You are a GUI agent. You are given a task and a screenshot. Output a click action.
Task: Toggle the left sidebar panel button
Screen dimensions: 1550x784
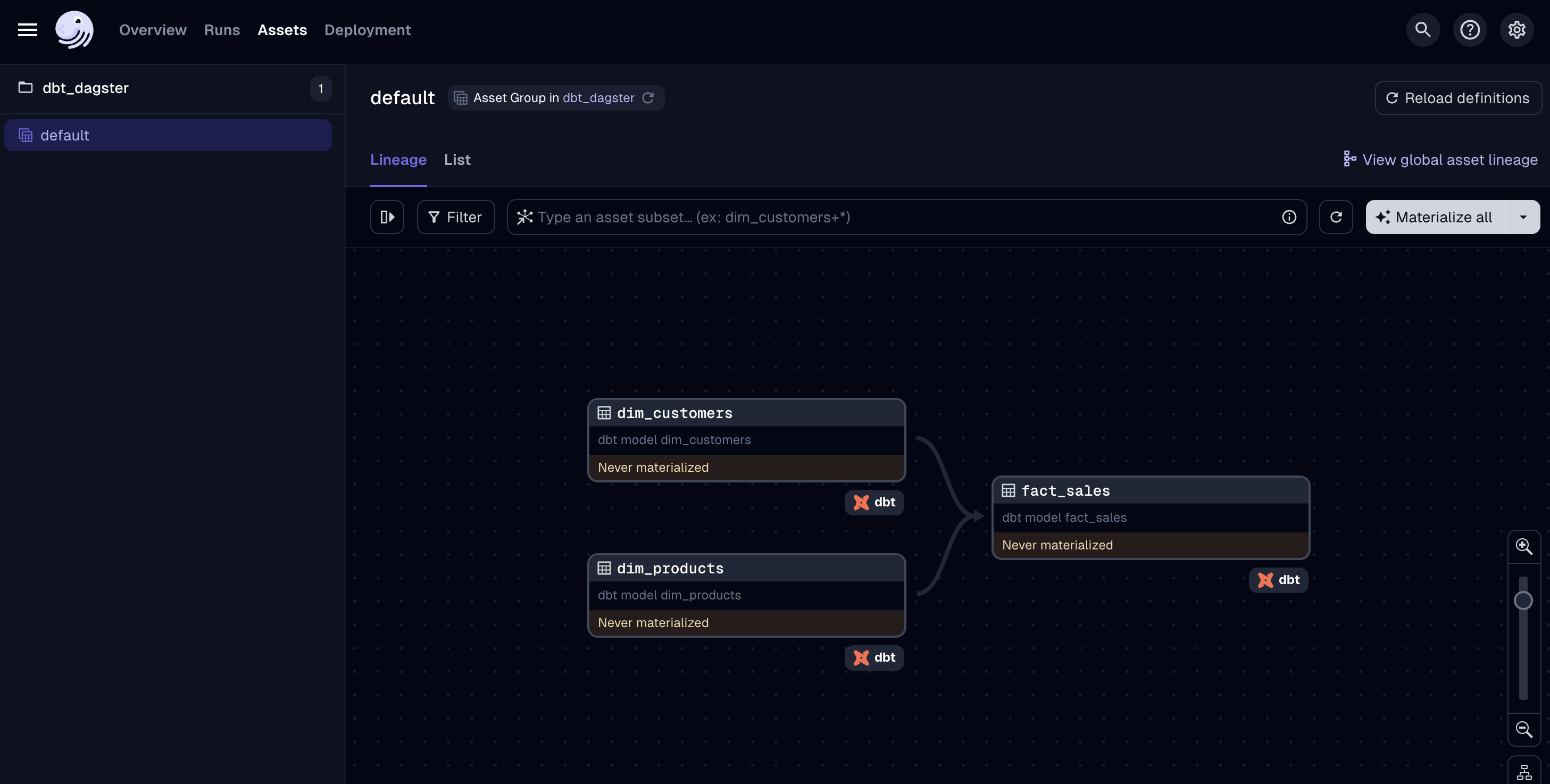(387, 217)
